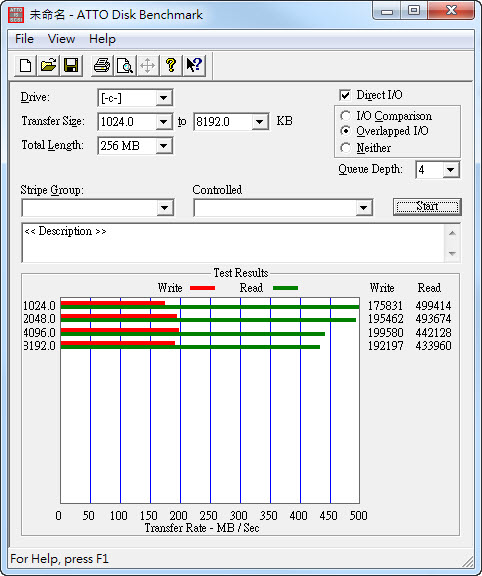482x576 pixels.
Task: Click Description scrollbar up arrow
Action: [x=452, y=233]
